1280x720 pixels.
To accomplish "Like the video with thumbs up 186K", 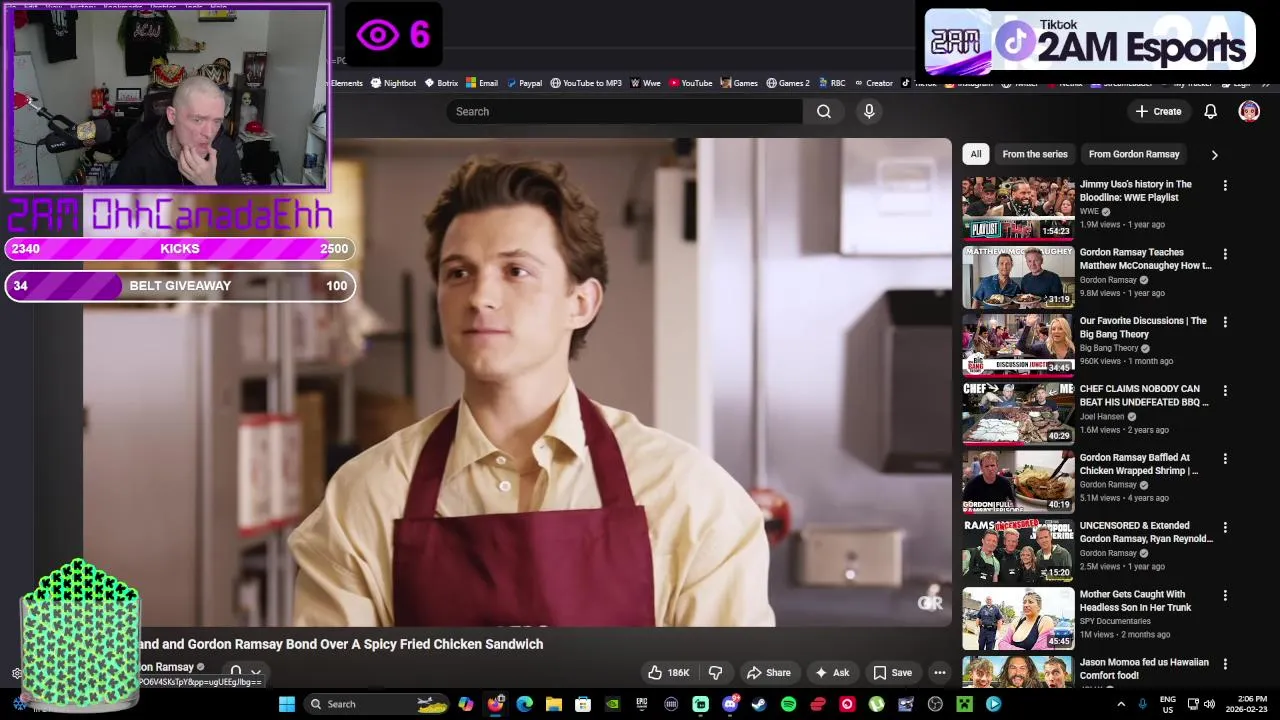I will tap(668, 673).
